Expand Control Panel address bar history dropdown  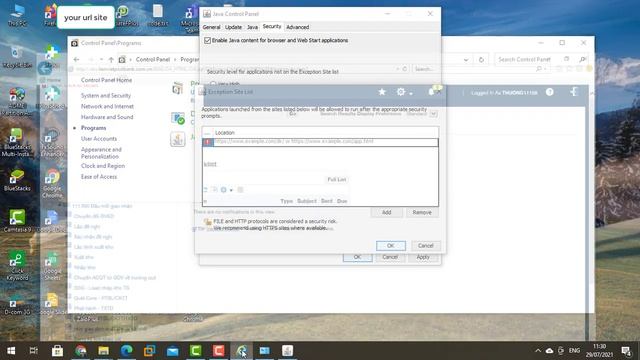click(x=466, y=60)
